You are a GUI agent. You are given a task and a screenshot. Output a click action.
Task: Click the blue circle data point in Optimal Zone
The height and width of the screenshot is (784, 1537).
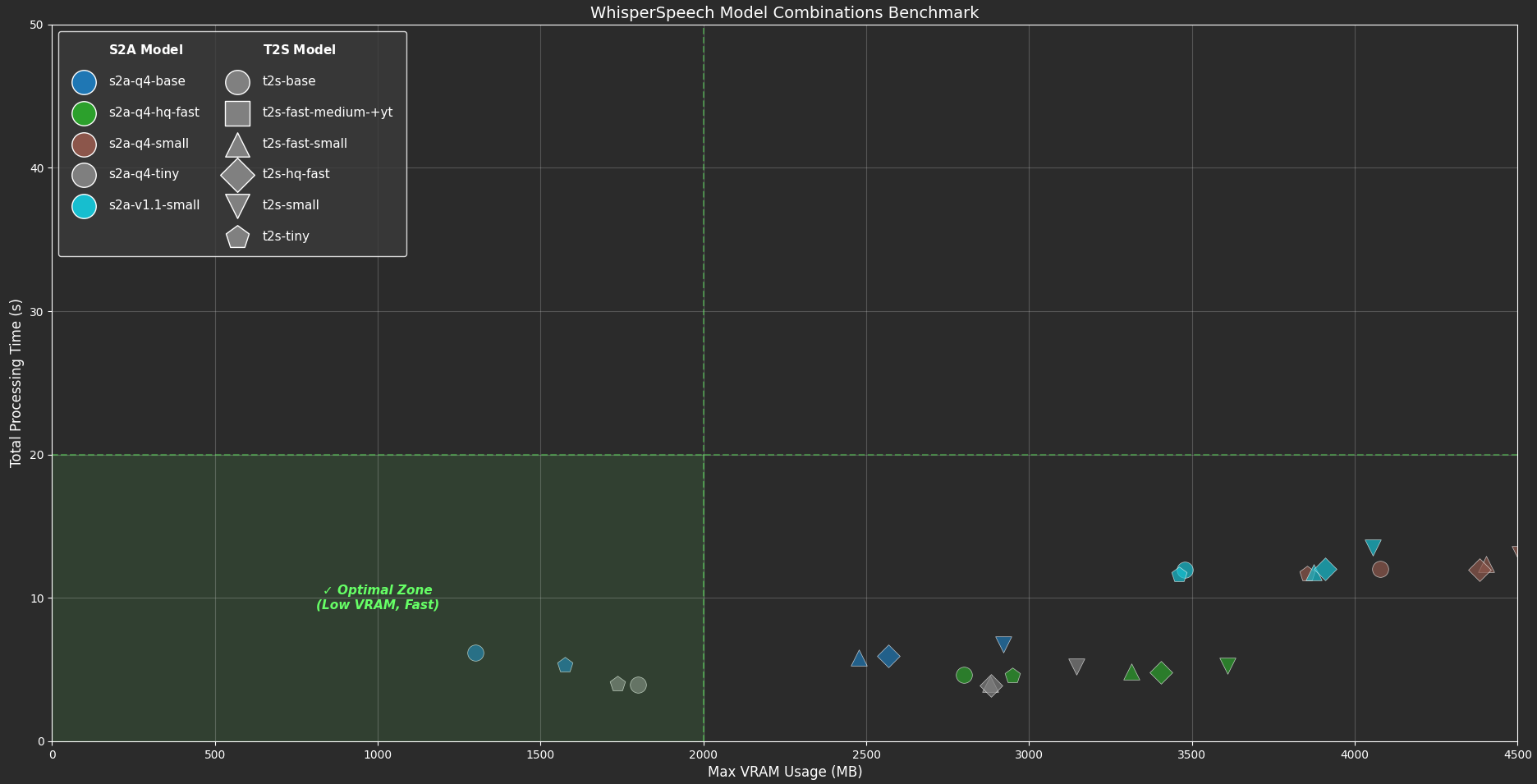point(475,653)
